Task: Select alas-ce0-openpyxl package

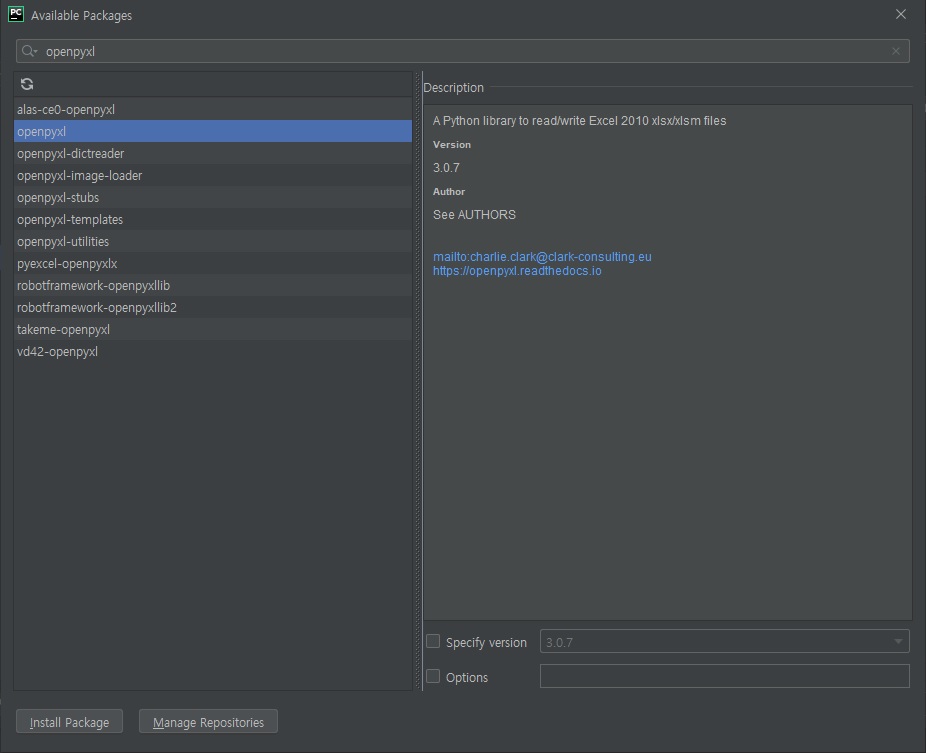Action: click(x=213, y=109)
